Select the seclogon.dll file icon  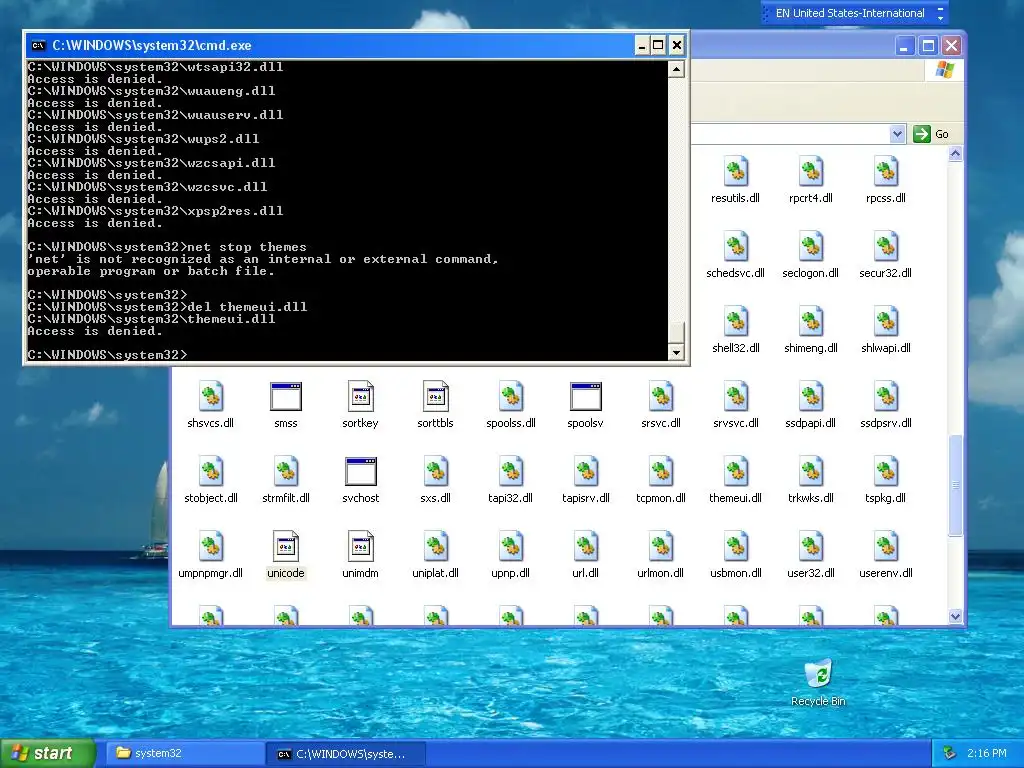pyautogui.click(x=810, y=246)
